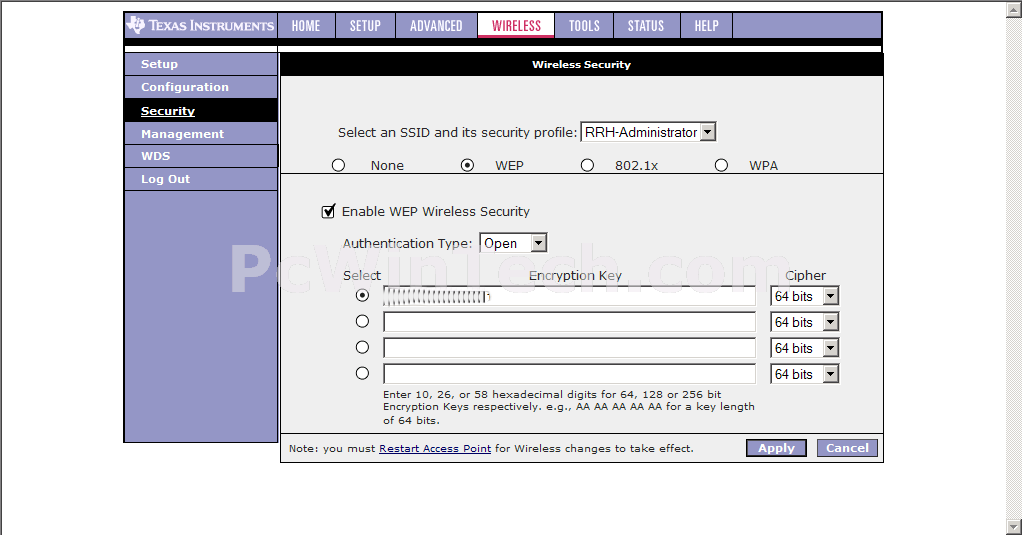1022x535 pixels.
Task: Click the fourth encryption key field
Action: [x=569, y=374]
